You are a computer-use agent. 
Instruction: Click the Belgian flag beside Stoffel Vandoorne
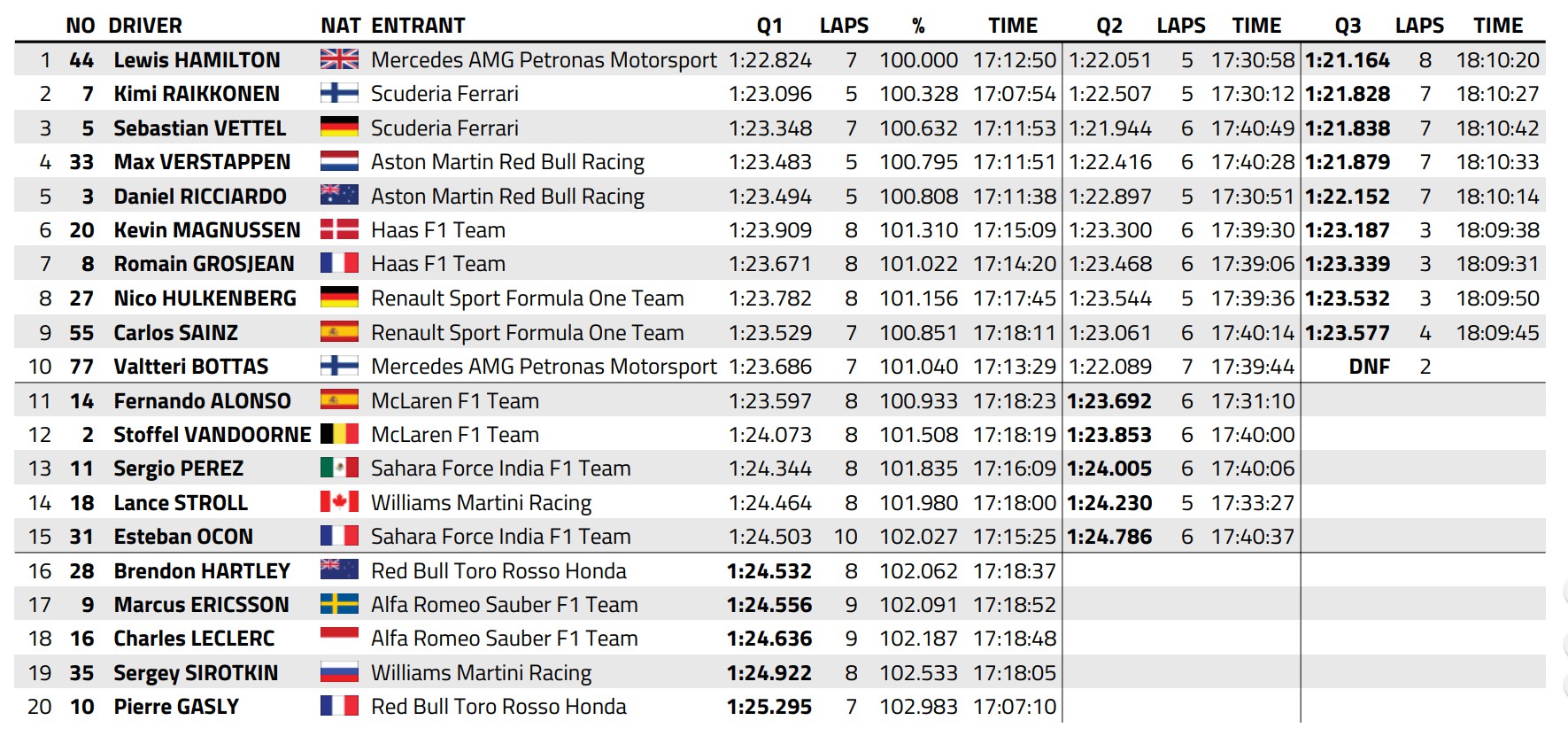pos(339,434)
